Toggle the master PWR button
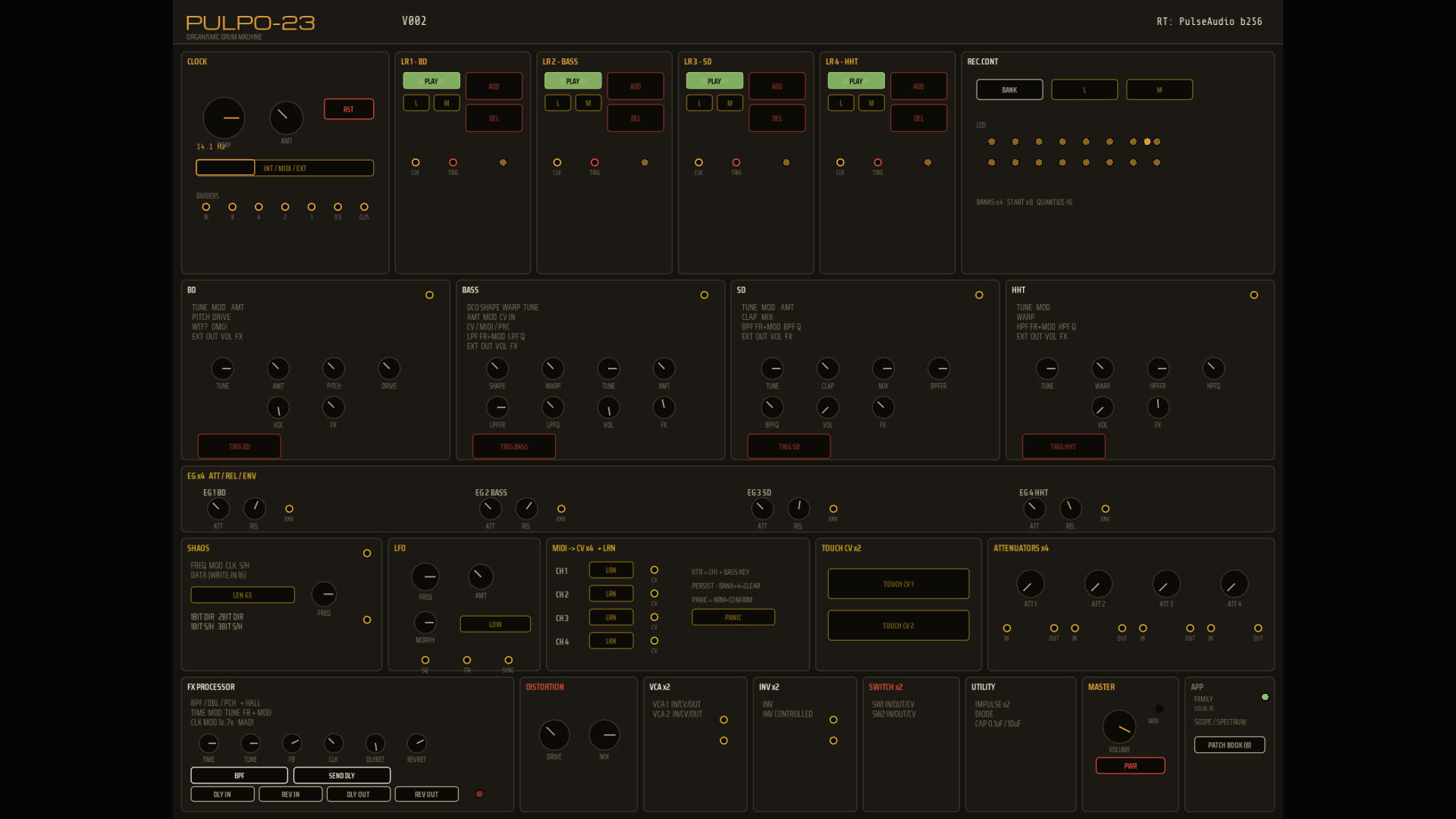 [x=1131, y=766]
